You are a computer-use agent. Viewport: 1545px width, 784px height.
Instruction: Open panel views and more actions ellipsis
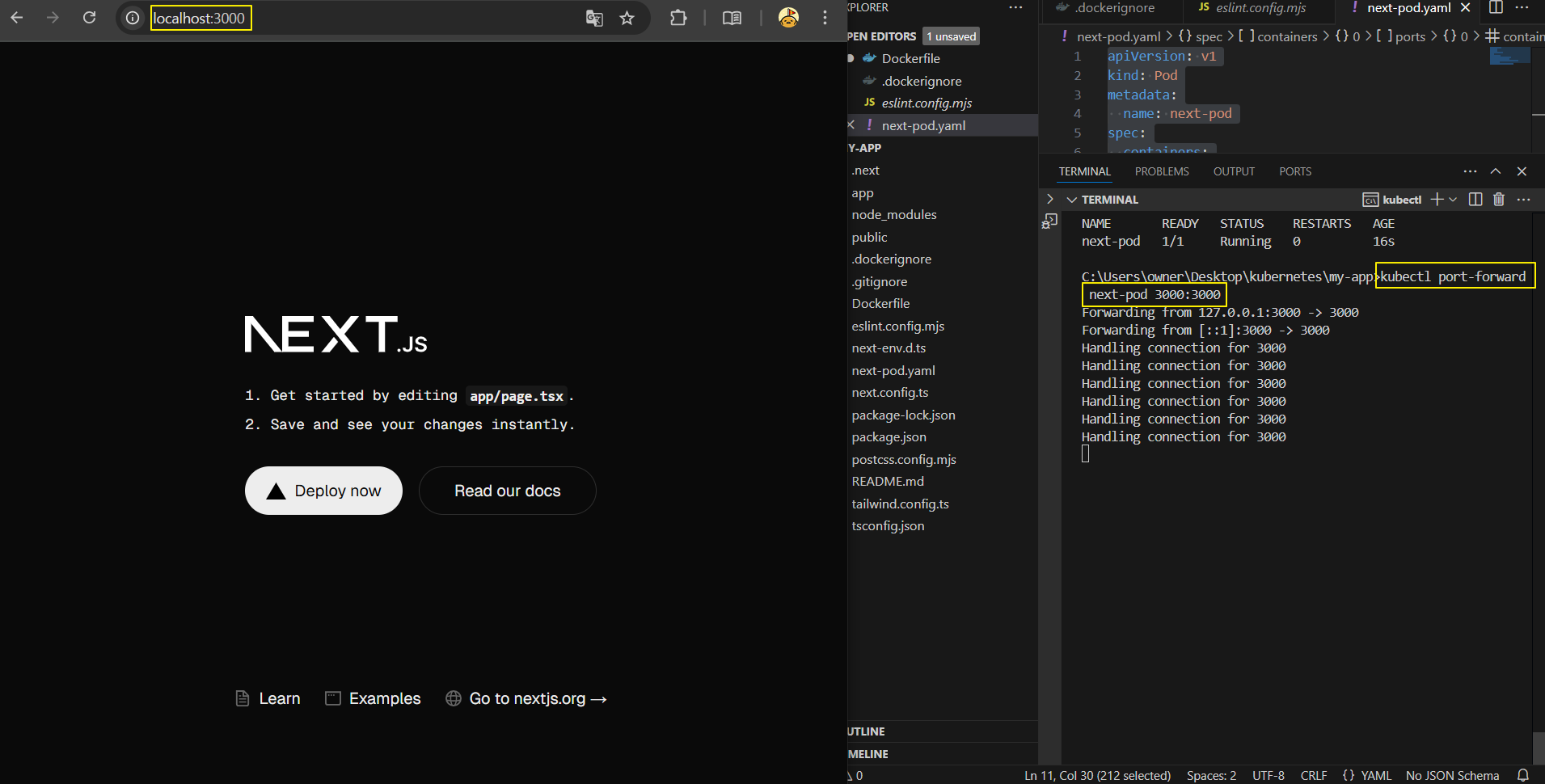pos(1470,171)
